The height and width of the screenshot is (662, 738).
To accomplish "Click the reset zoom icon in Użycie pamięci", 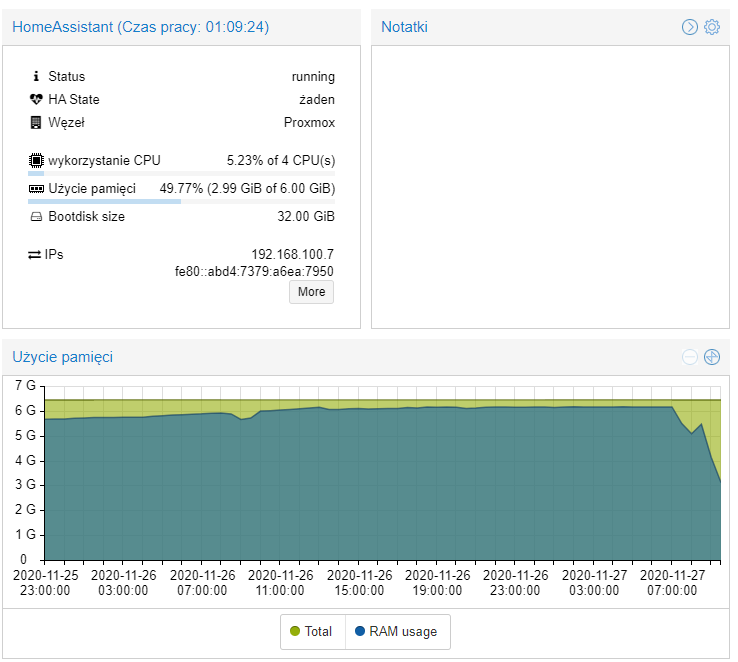I will click(712, 357).
